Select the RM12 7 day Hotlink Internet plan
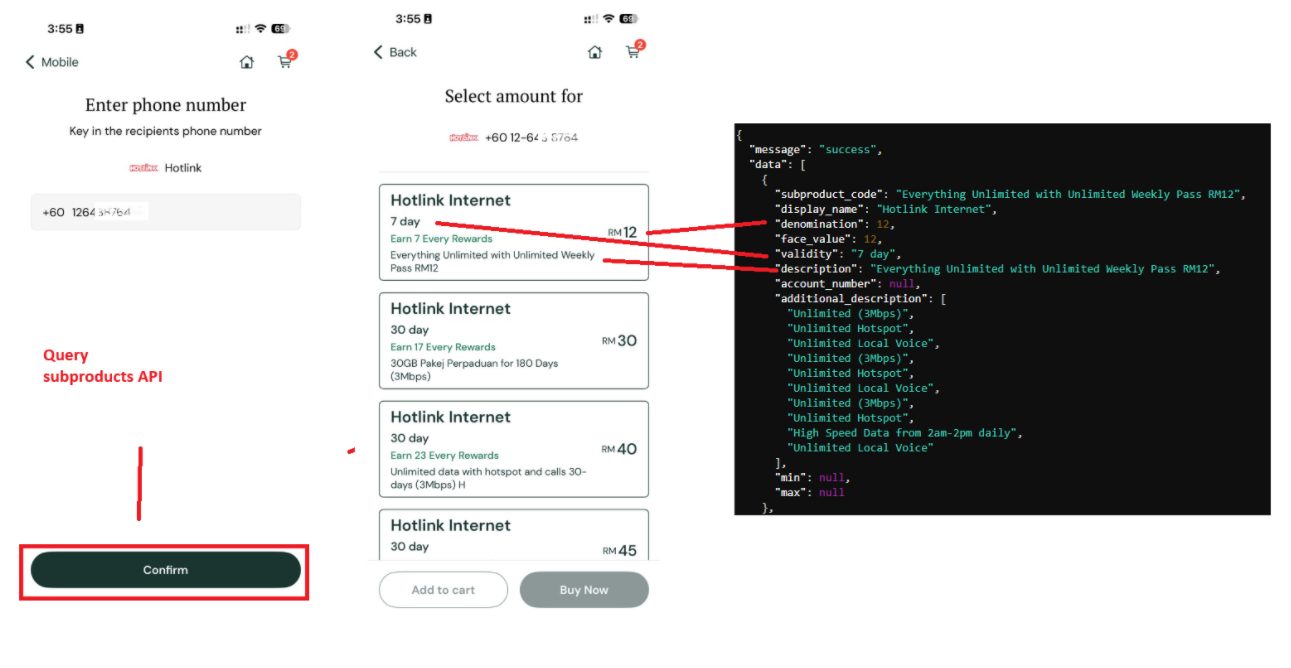Viewport: 1291px width, 668px height. coord(513,230)
